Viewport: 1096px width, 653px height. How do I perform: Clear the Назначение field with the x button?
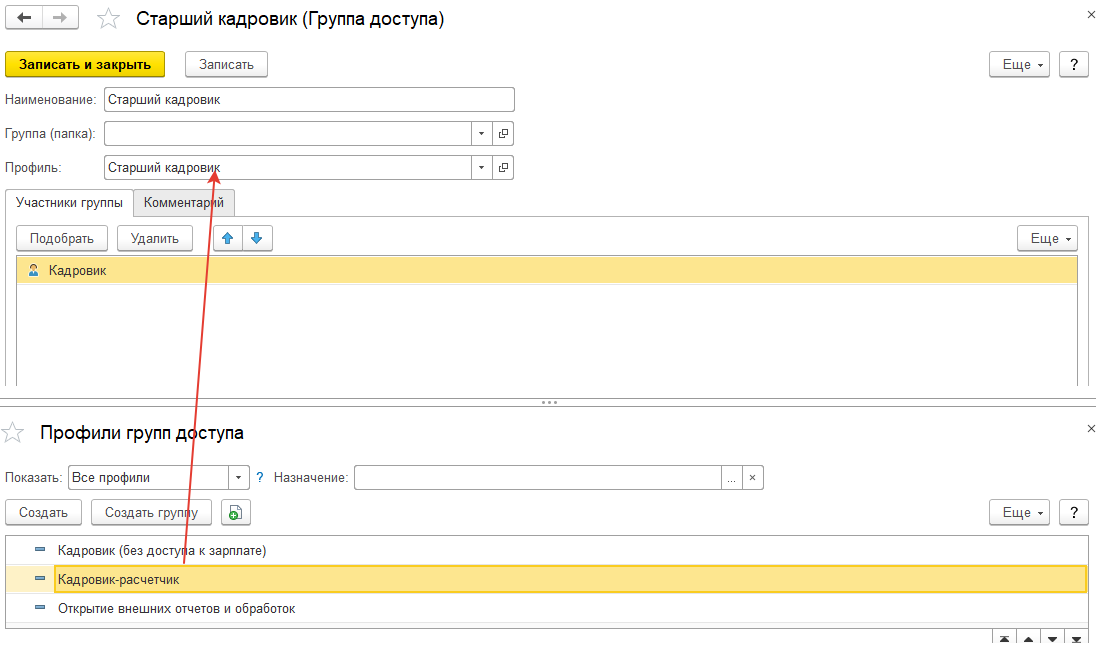[x=753, y=478]
